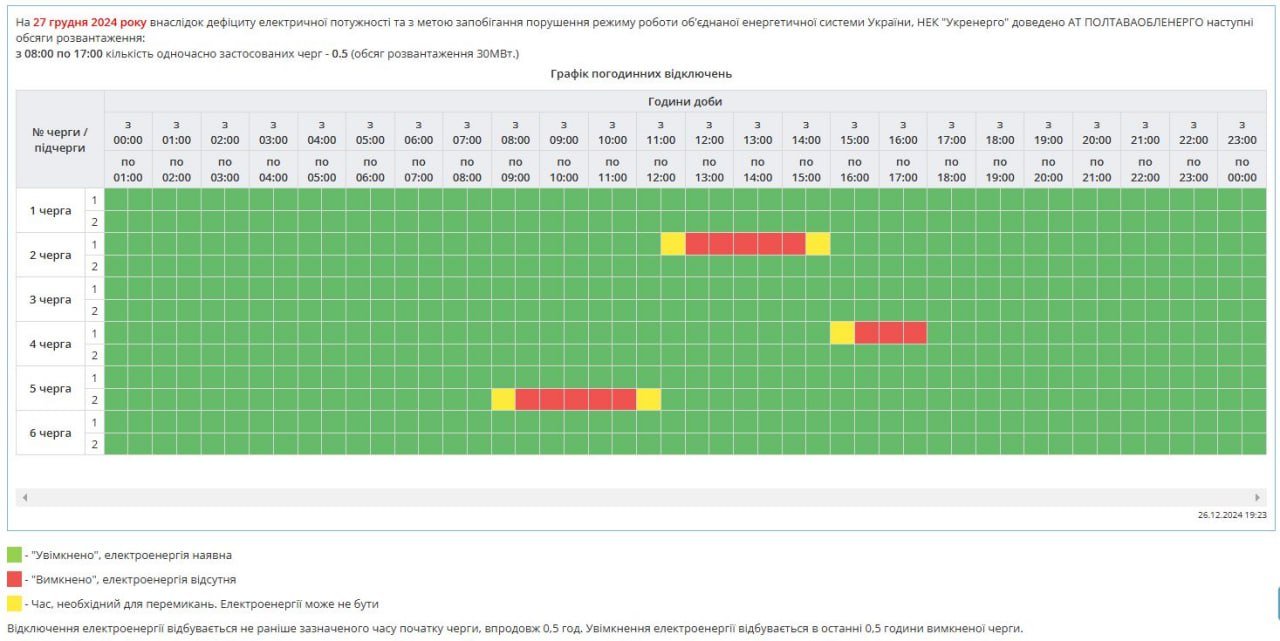Click the yellow switching-time legend swatch
Image resolution: width=1280 pixels, height=641 pixels.
click(14, 604)
